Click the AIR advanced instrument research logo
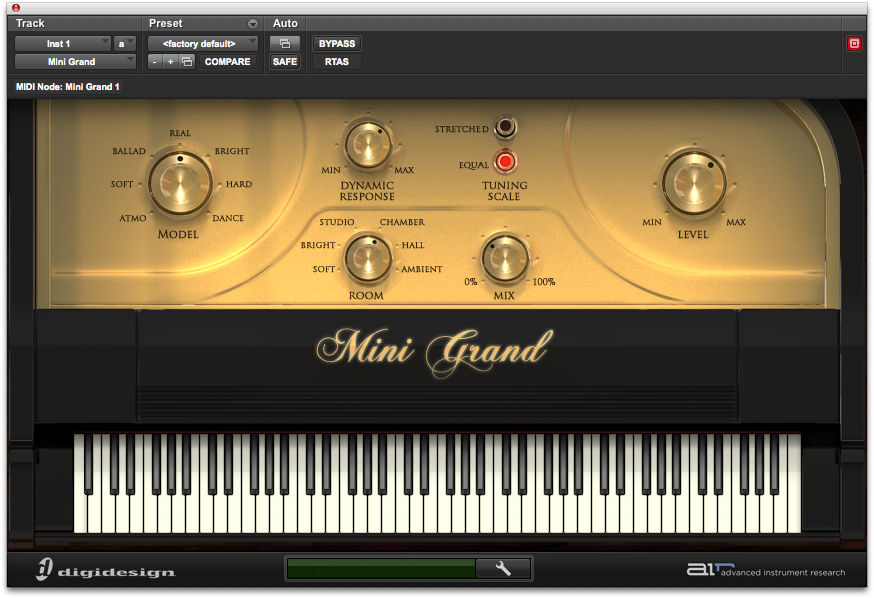The image size is (874, 598). 766,570
